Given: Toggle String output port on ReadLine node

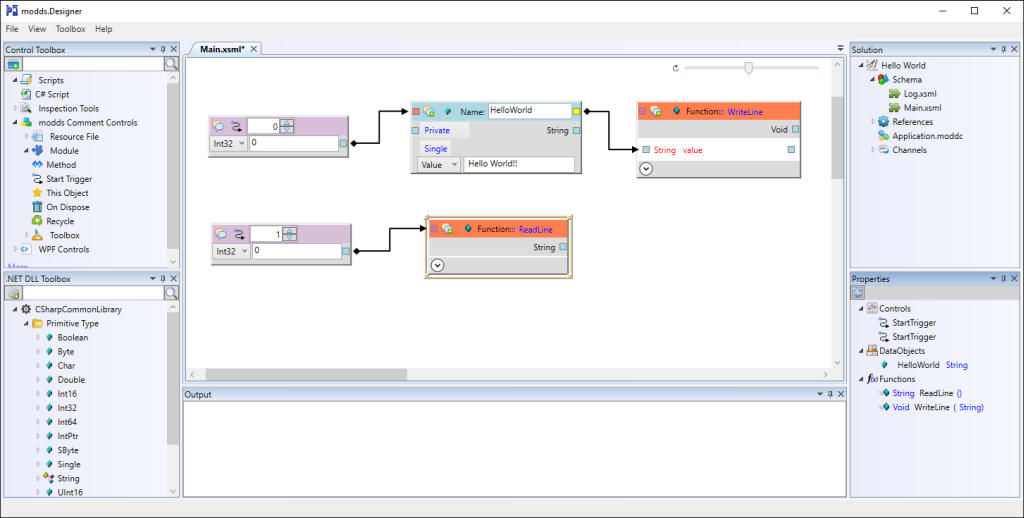Looking at the screenshot, I should point(563,248).
